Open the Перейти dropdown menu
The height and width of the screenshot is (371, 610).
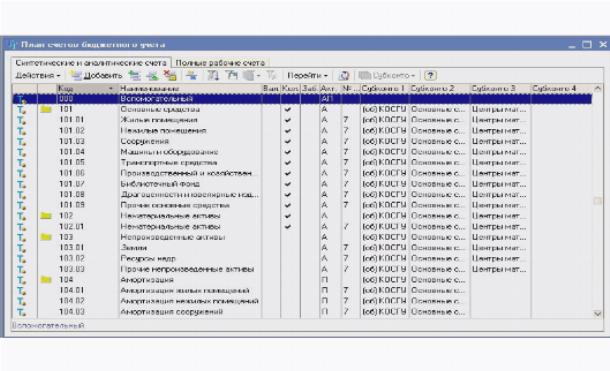click(x=308, y=75)
